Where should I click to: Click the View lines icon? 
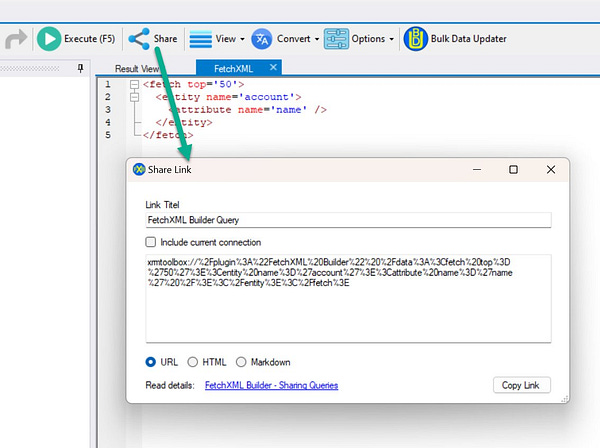(201, 39)
